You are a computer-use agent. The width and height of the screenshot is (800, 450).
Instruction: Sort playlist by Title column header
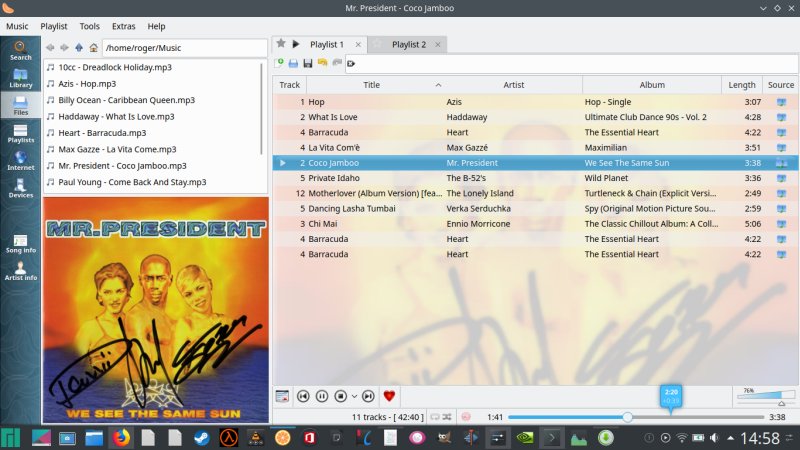tap(371, 85)
